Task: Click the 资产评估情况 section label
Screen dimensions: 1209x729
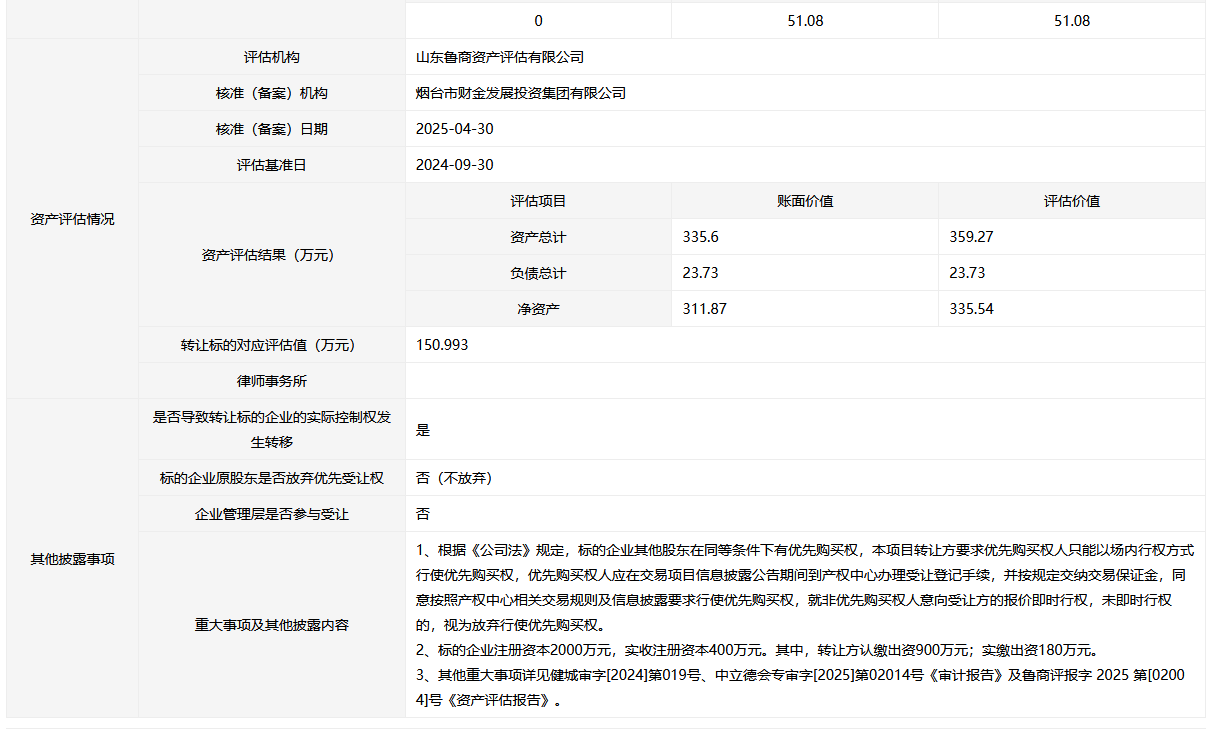Action: click(x=72, y=219)
